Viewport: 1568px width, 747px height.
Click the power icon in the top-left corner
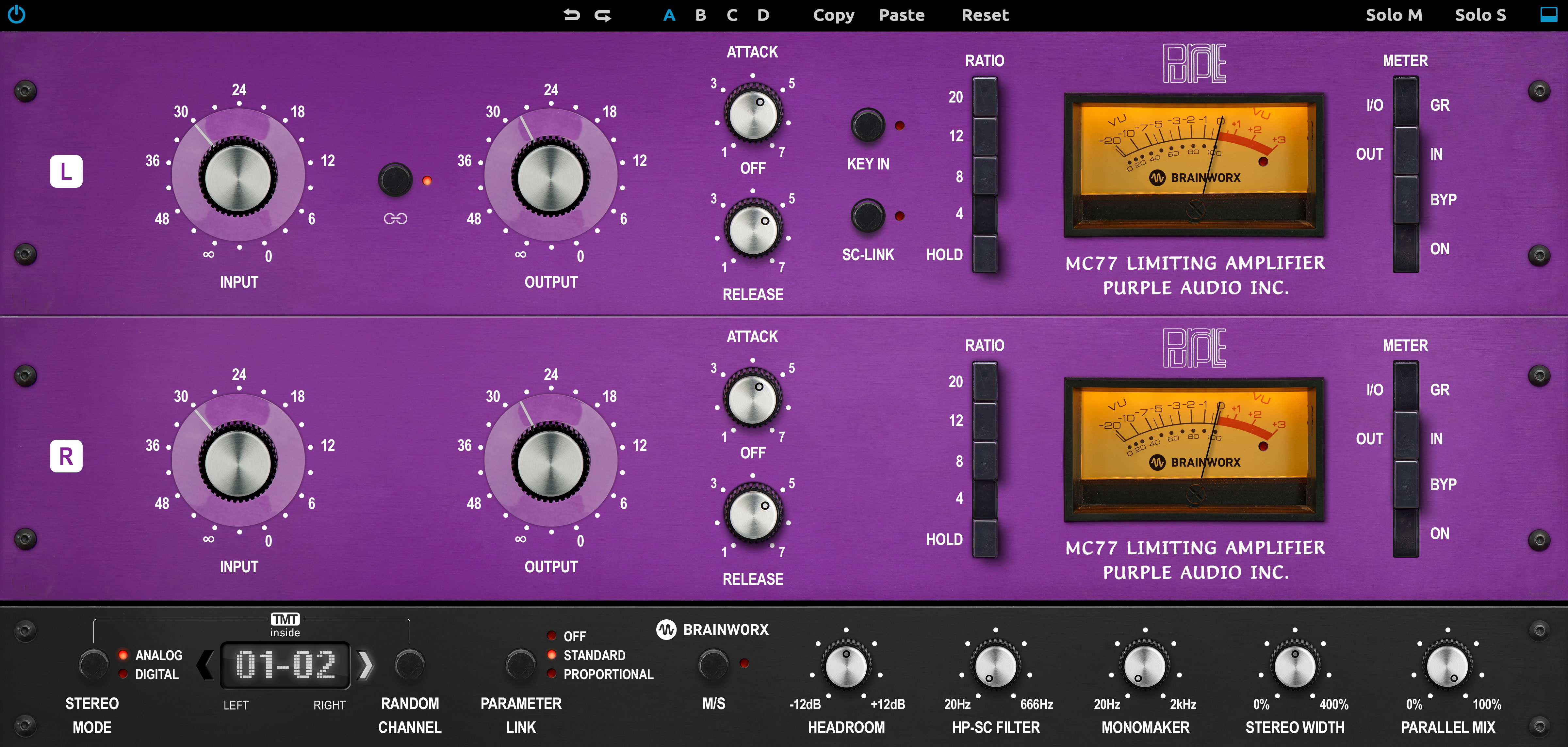point(16,15)
